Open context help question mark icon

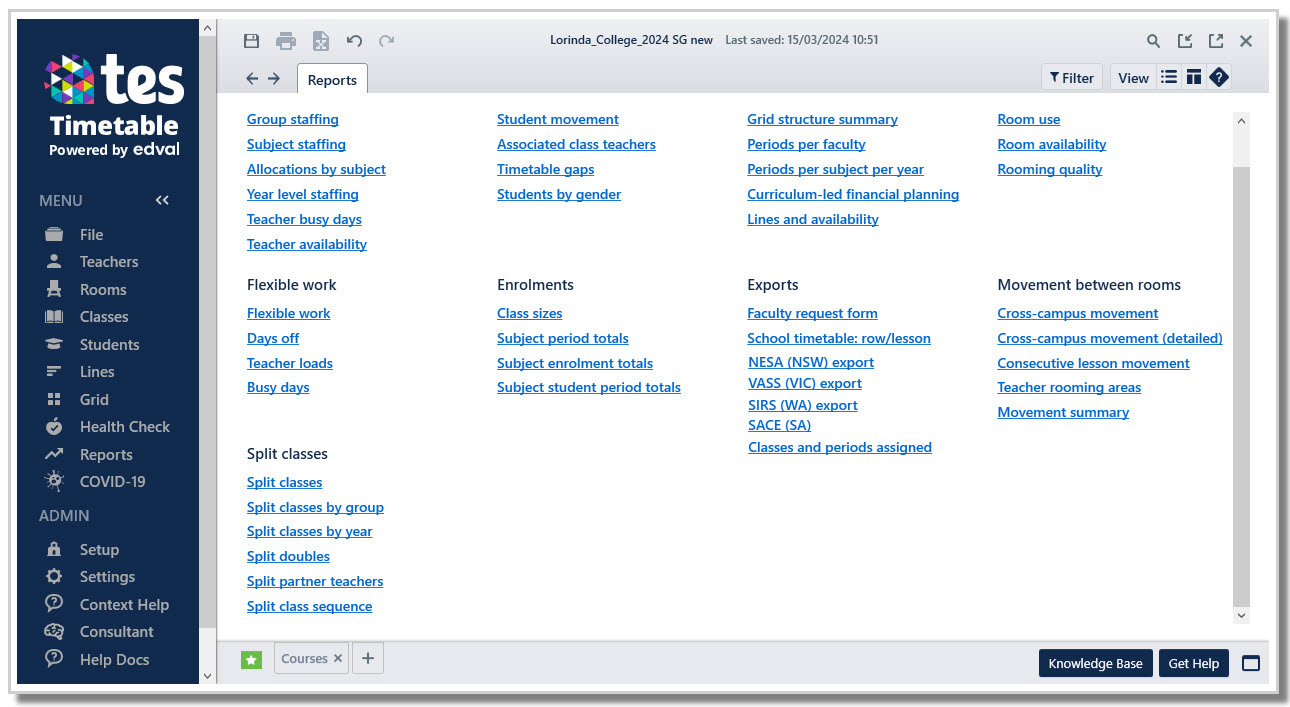coord(1218,78)
